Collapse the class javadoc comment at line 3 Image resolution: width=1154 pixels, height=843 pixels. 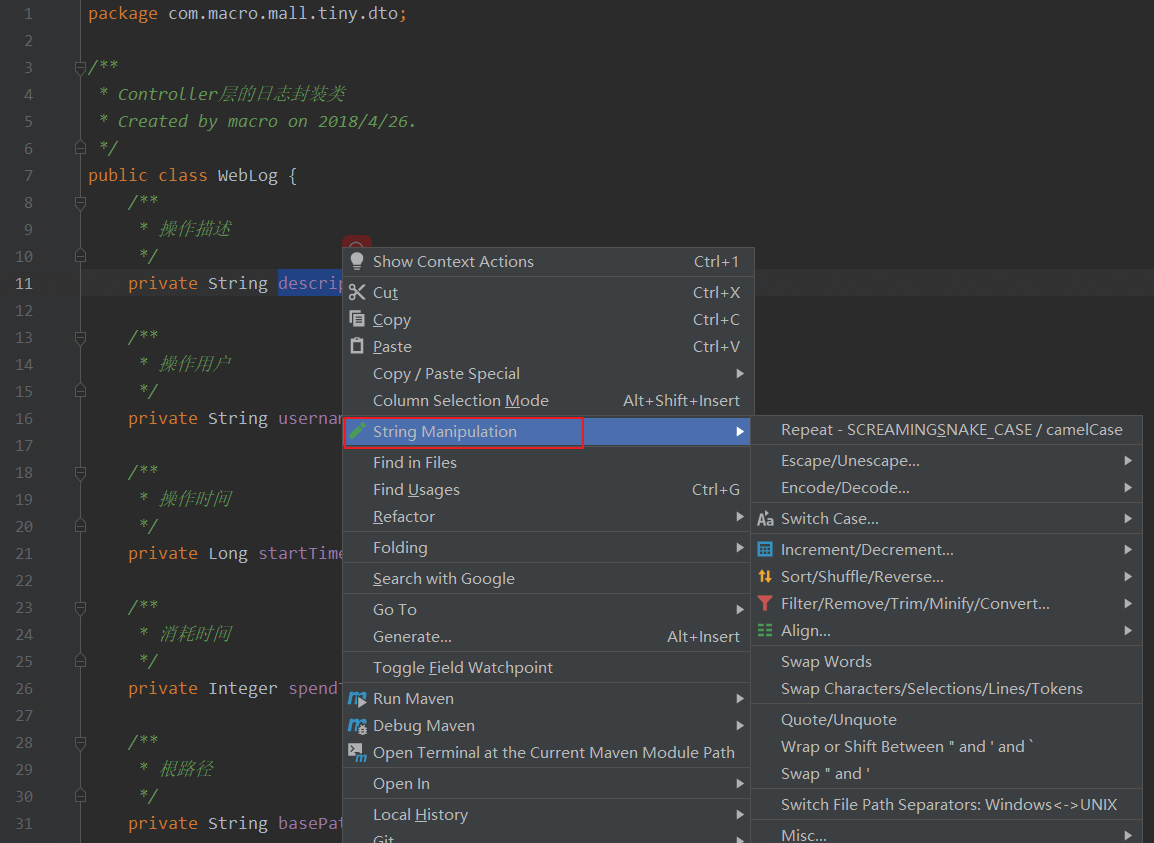tap(80, 68)
